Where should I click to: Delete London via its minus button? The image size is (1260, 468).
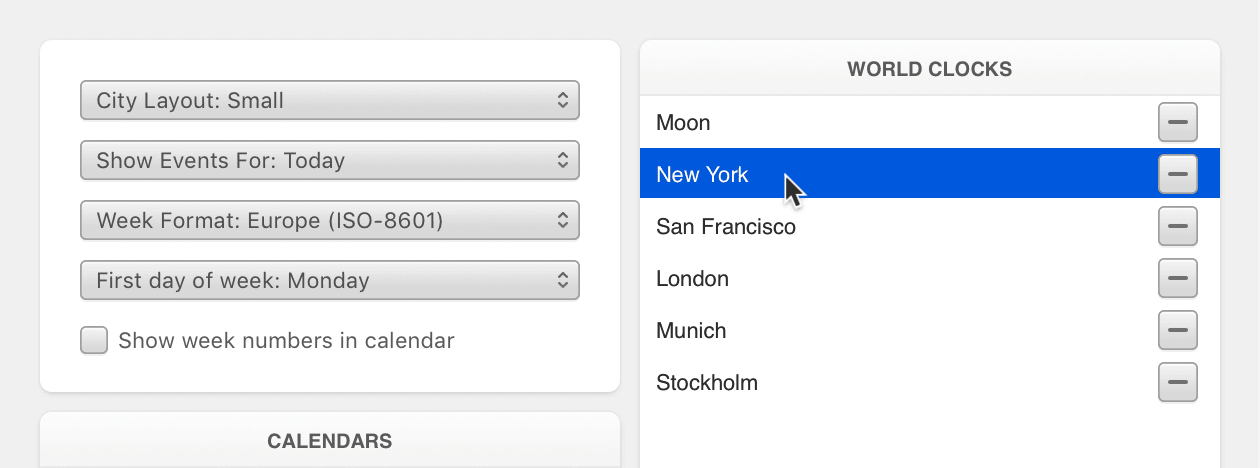pyautogui.click(x=1177, y=278)
